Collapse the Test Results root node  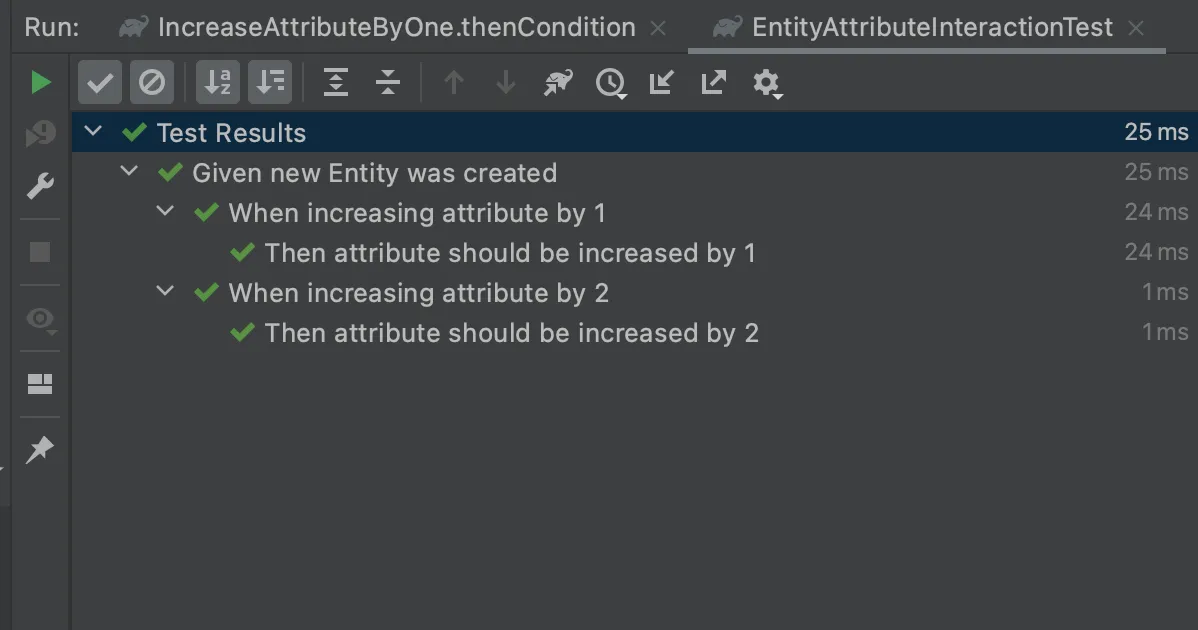[94, 132]
